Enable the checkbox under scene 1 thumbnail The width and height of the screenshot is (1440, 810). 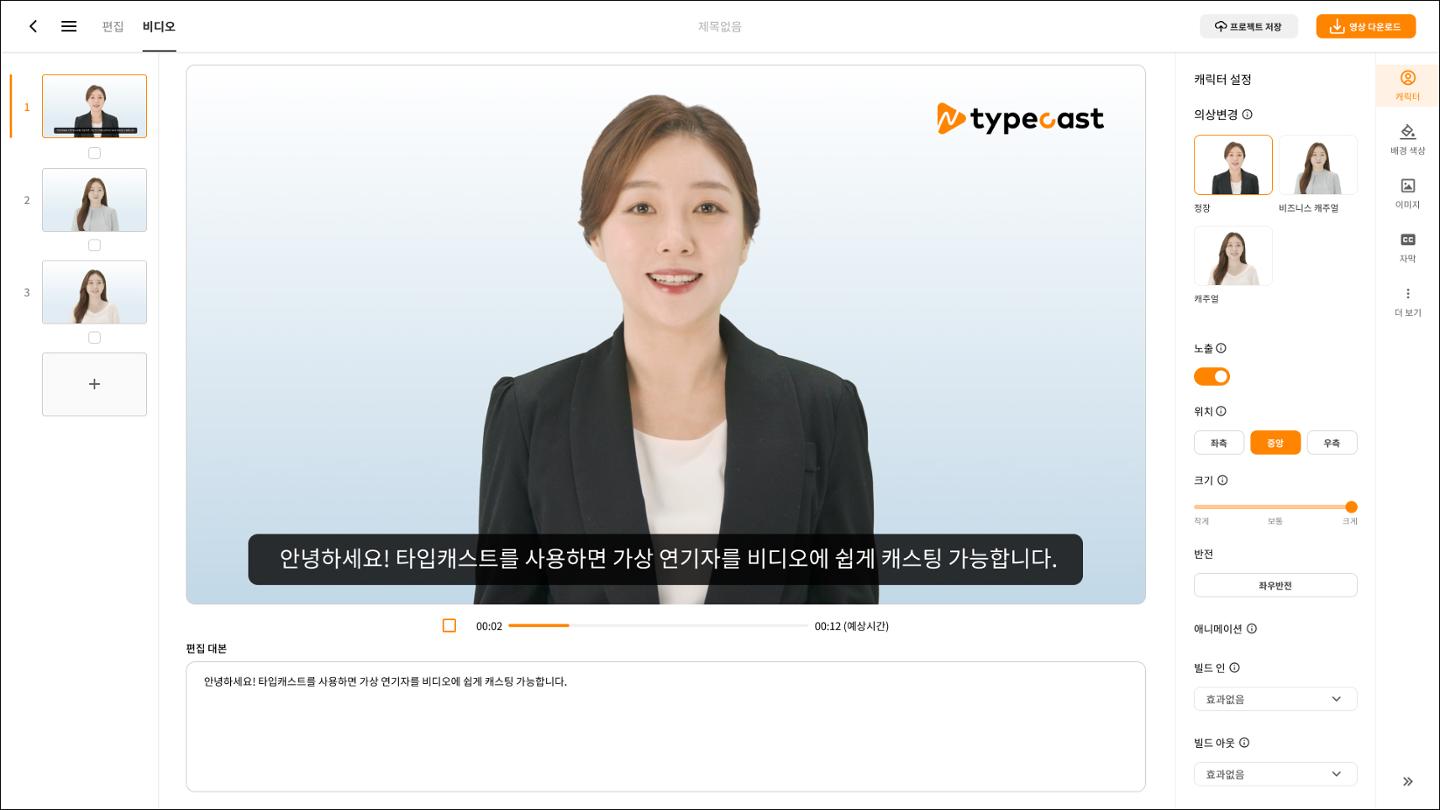pos(94,152)
